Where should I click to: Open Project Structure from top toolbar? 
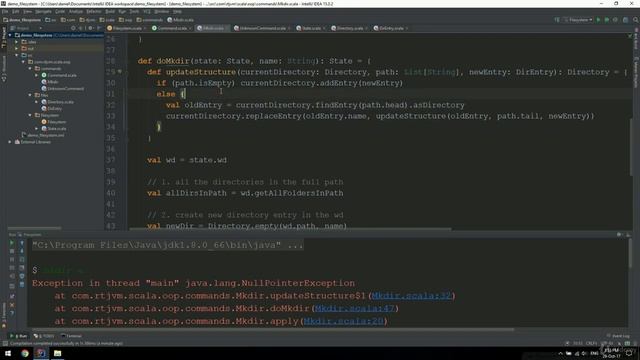[625, 20]
